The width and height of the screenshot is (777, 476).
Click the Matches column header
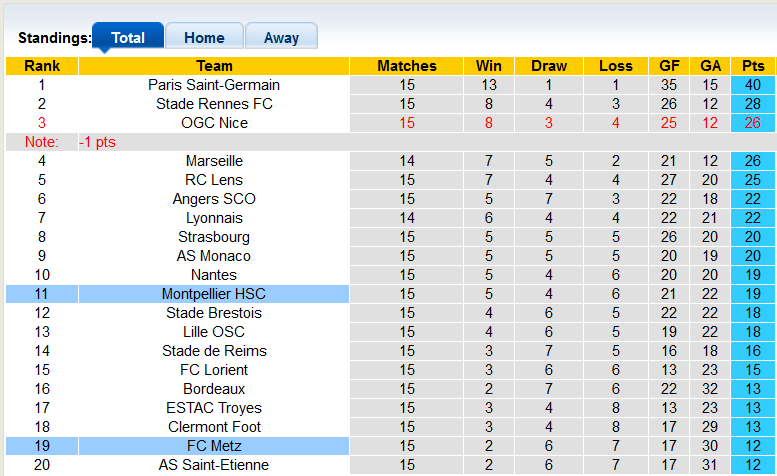[x=407, y=66]
